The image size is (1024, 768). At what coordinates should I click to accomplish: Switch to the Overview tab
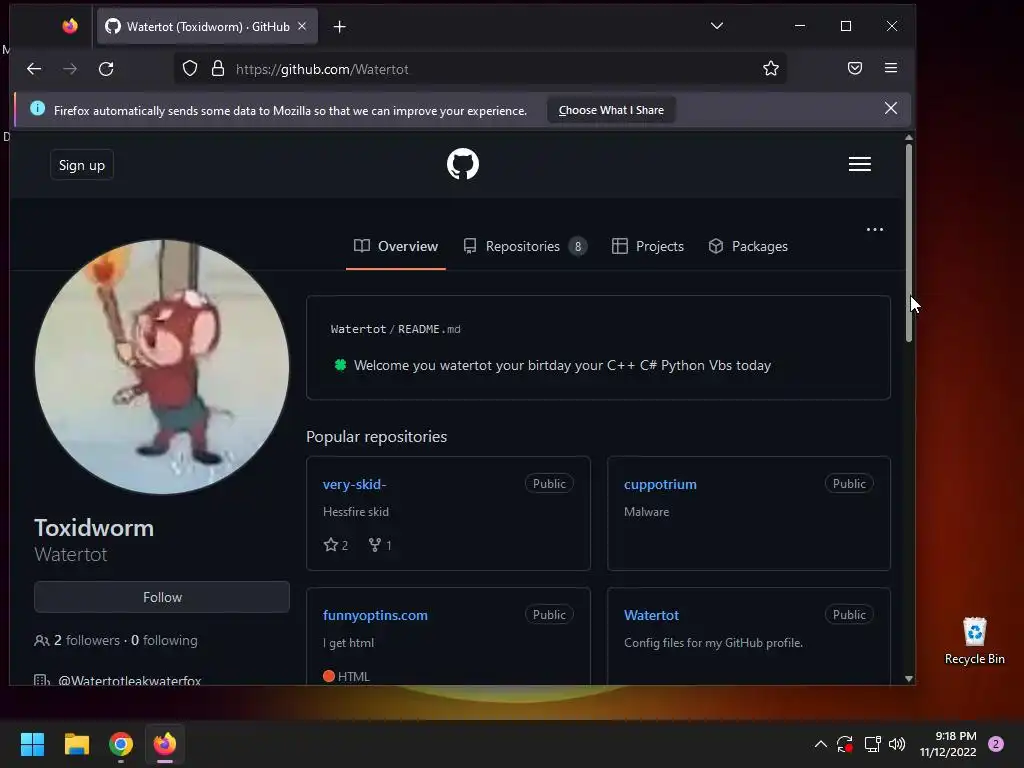coord(396,246)
